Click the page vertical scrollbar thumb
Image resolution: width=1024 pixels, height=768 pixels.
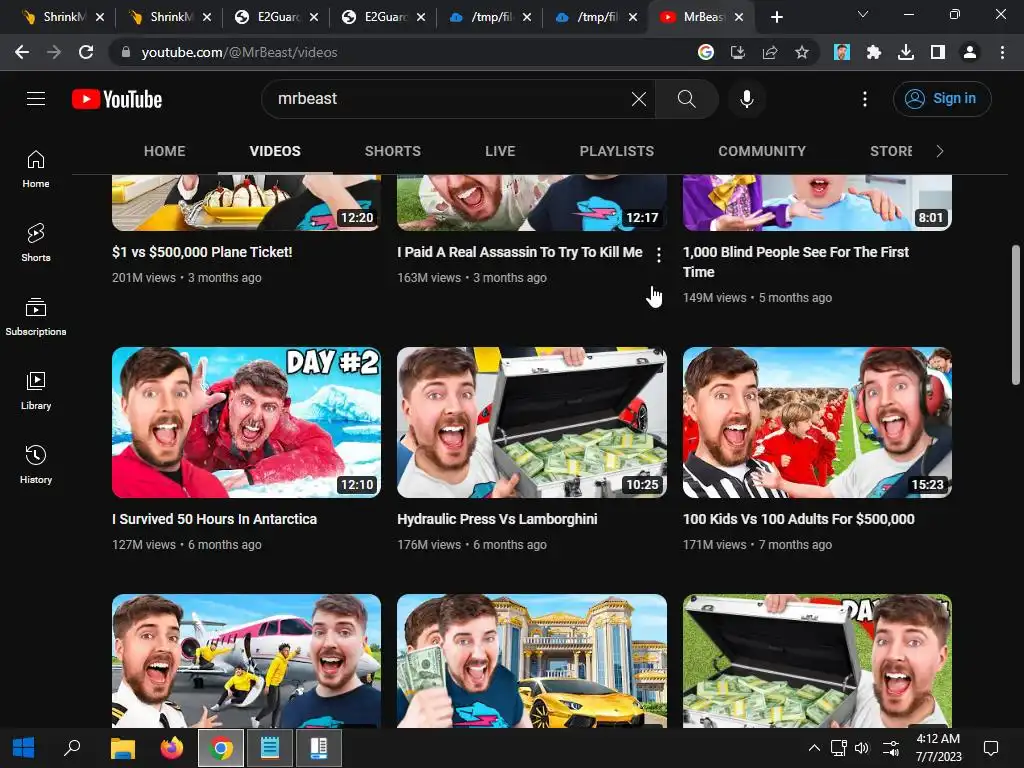pyautogui.click(x=1016, y=315)
